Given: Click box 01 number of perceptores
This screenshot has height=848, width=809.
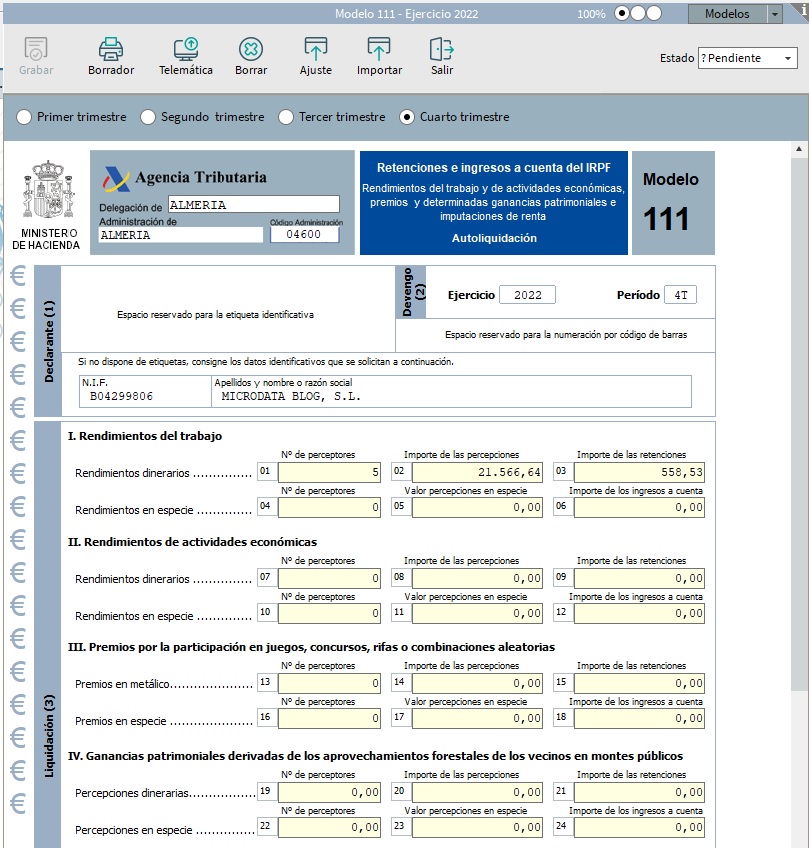Looking at the screenshot, I should pos(329,472).
